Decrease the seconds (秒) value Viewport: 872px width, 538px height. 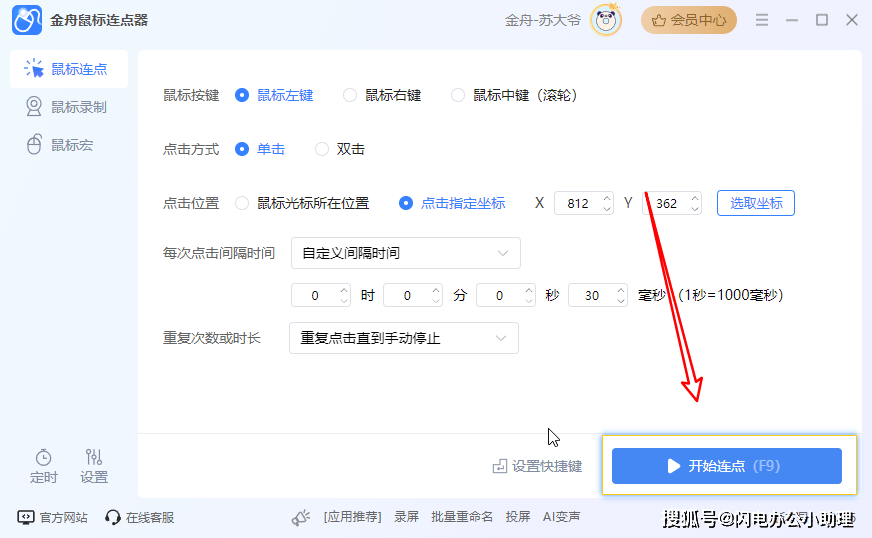point(529,301)
